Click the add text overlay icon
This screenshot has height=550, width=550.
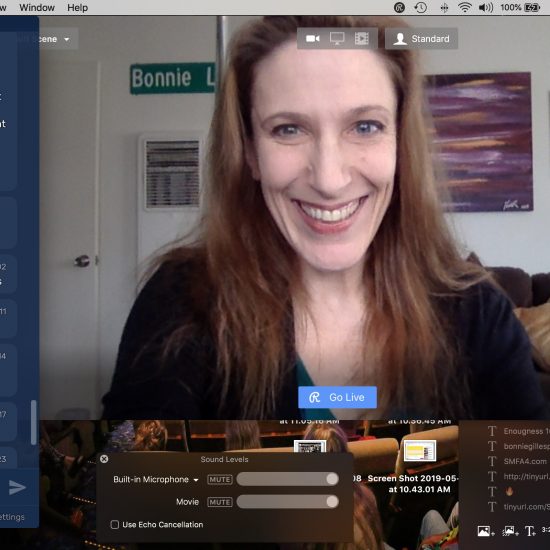530,531
